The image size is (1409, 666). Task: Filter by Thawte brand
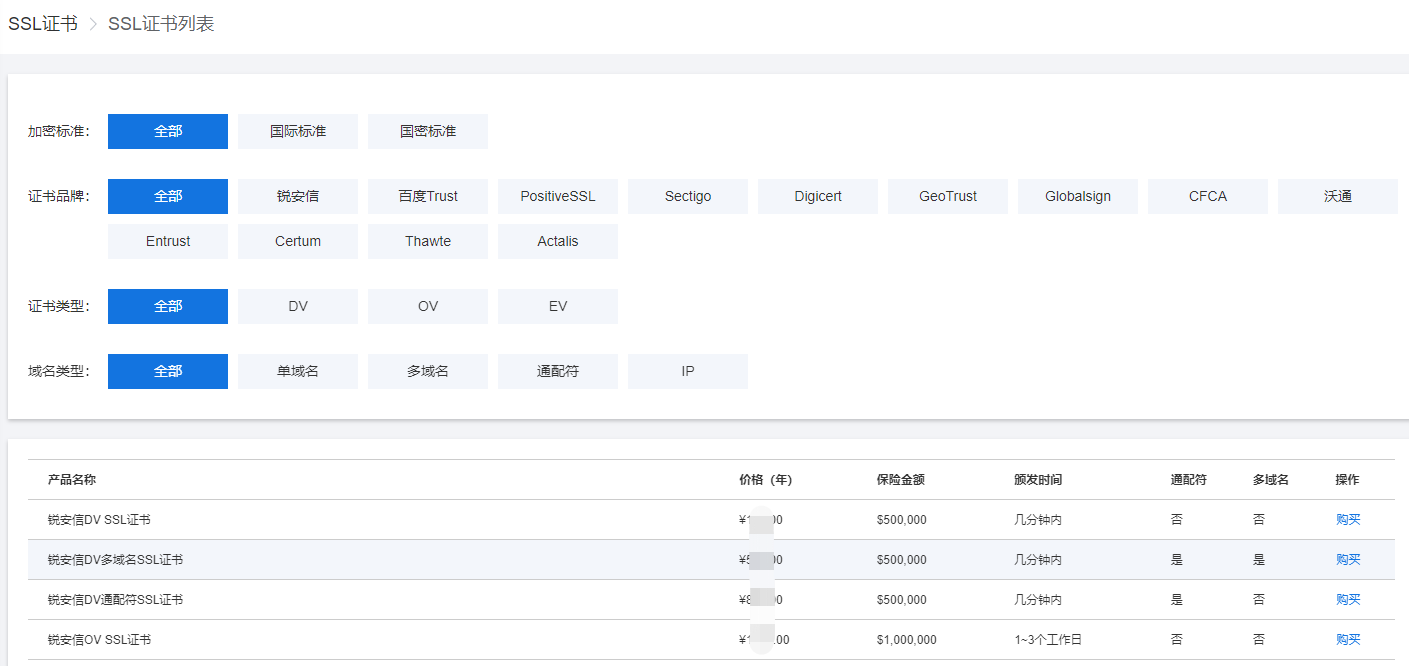pos(428,241)
